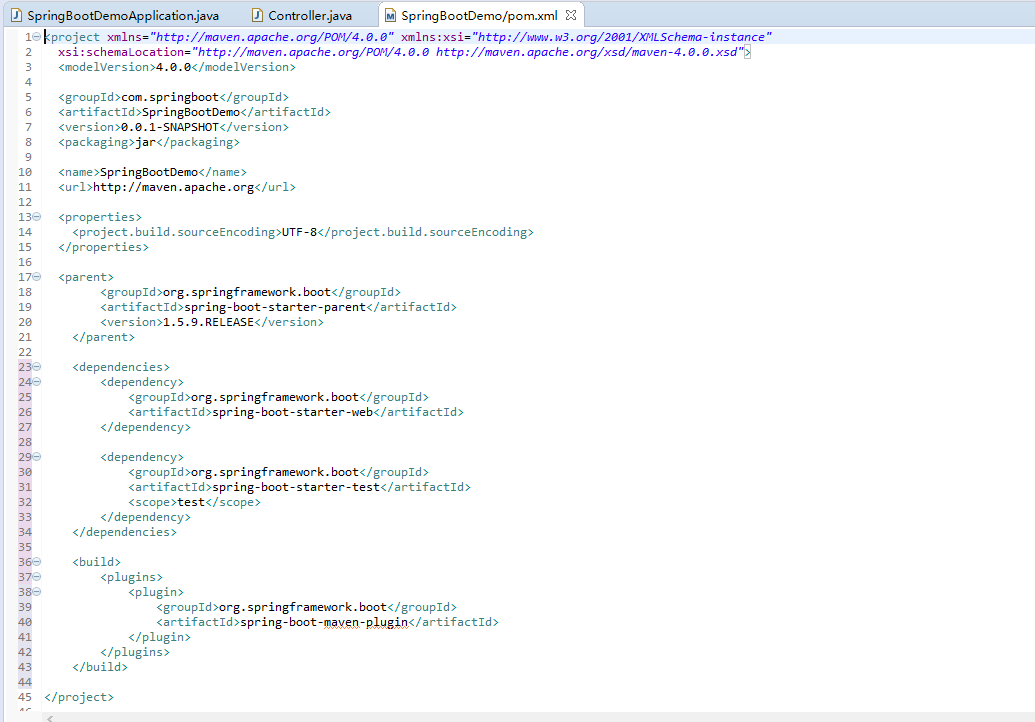
Task: Click the groupId org.springframework.boot on line 39
Action: (302, 607)
